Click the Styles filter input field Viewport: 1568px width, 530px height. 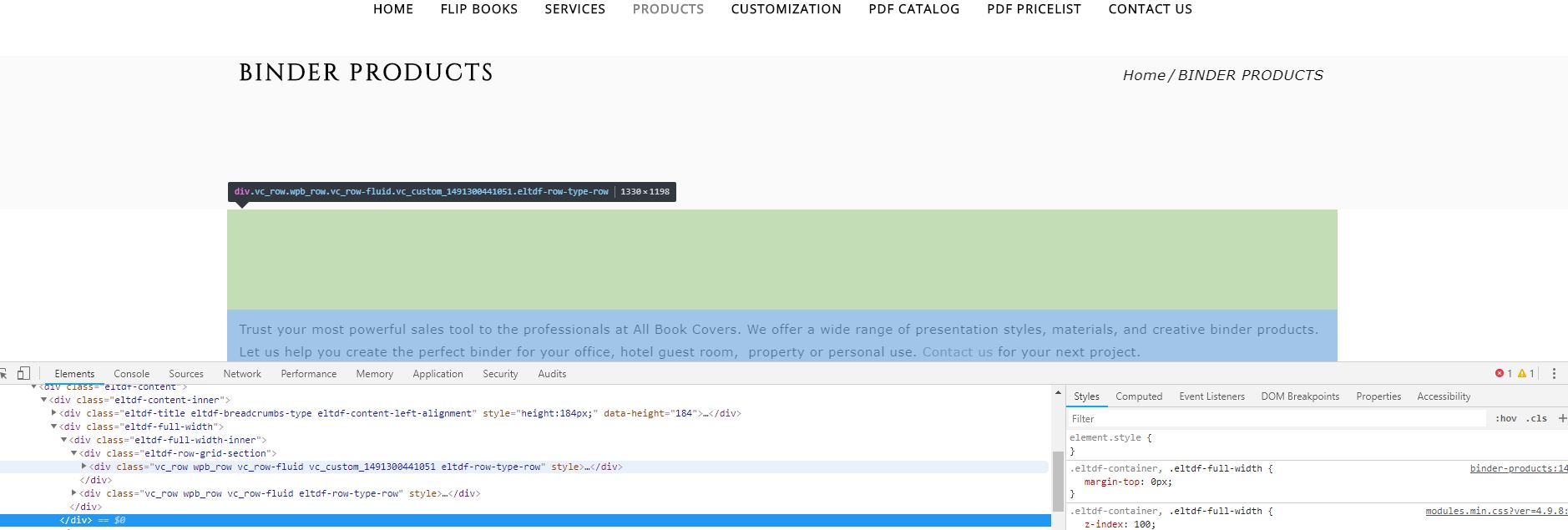point(1277,418)
